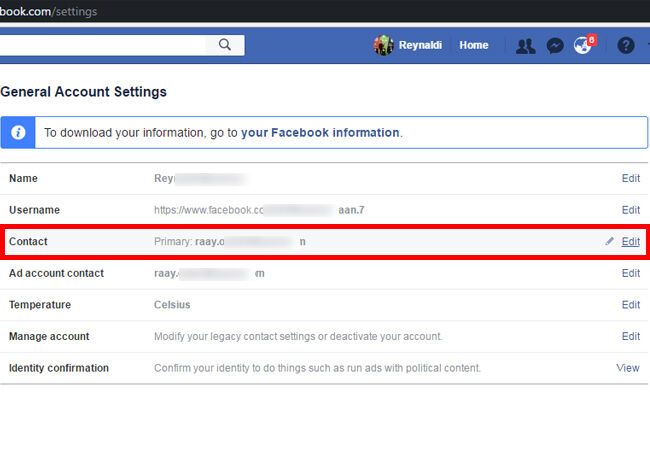The image size is (650, 450).
Task: Go to Reynaldi profile link
Action: (x=420, y=45)
